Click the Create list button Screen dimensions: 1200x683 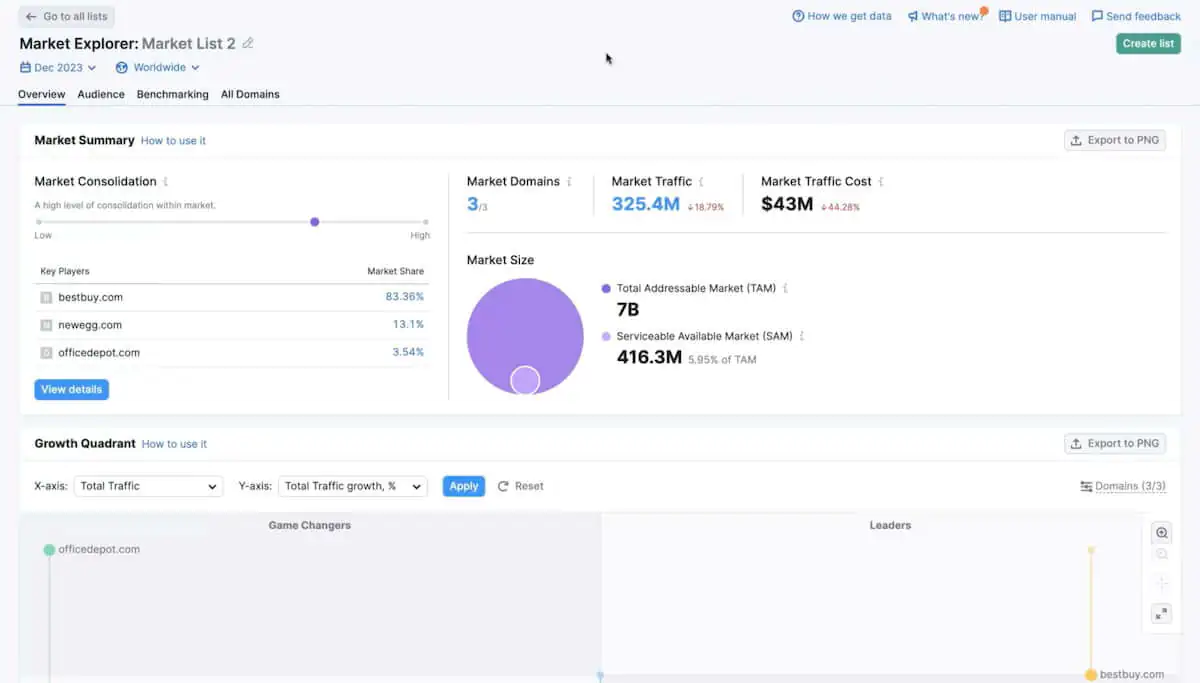click(1147, 43)
